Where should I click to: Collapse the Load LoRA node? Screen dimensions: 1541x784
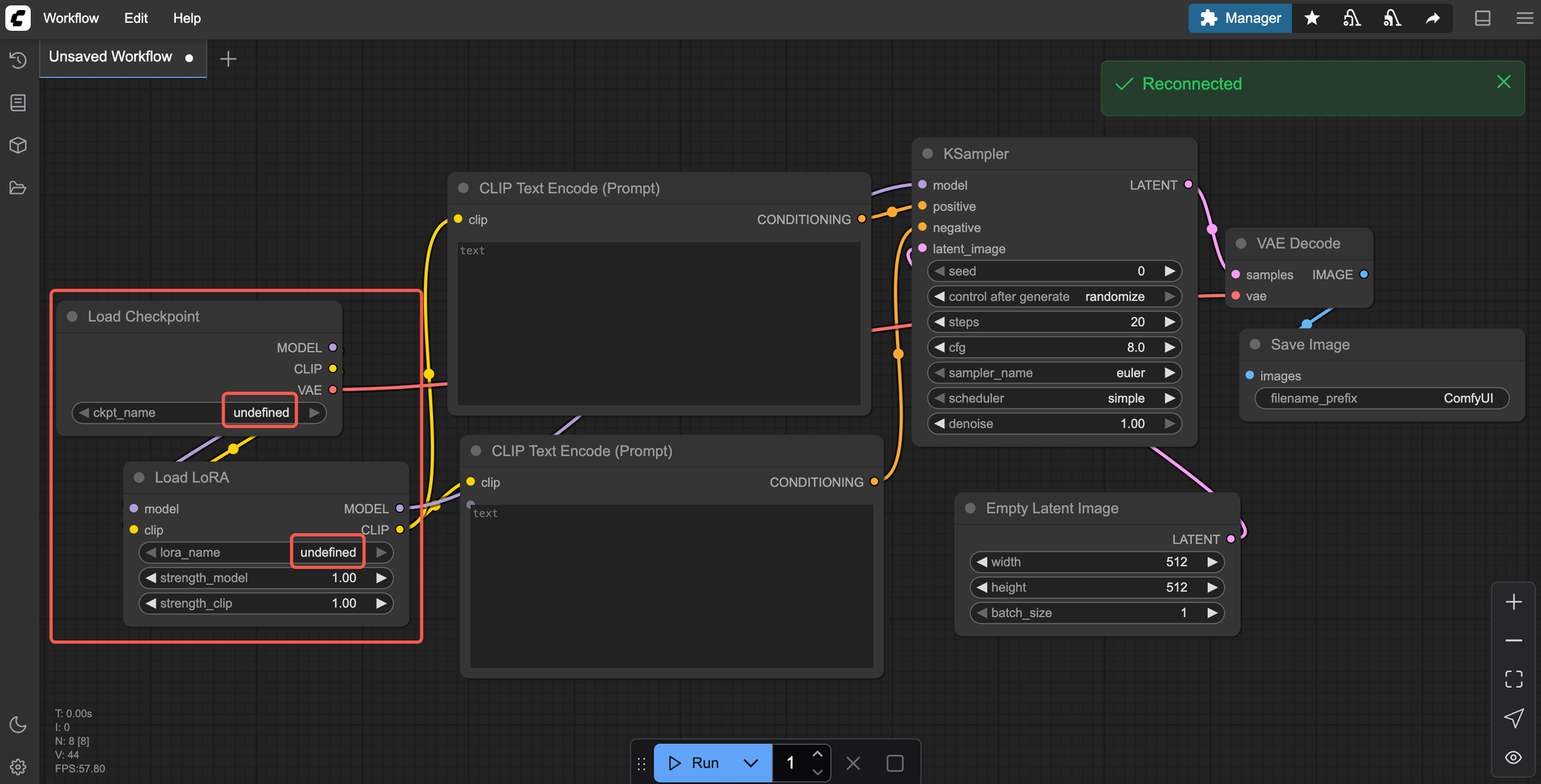tap(139, 477)
